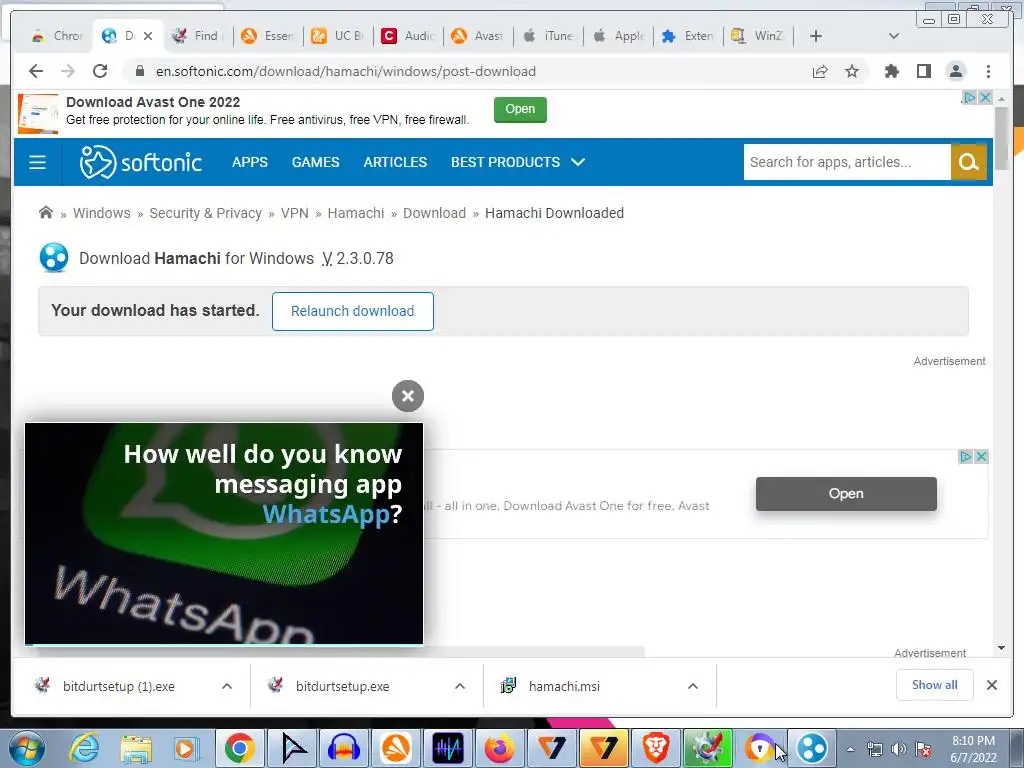Open the hamachi.msi downloaded file

point(564,686)
